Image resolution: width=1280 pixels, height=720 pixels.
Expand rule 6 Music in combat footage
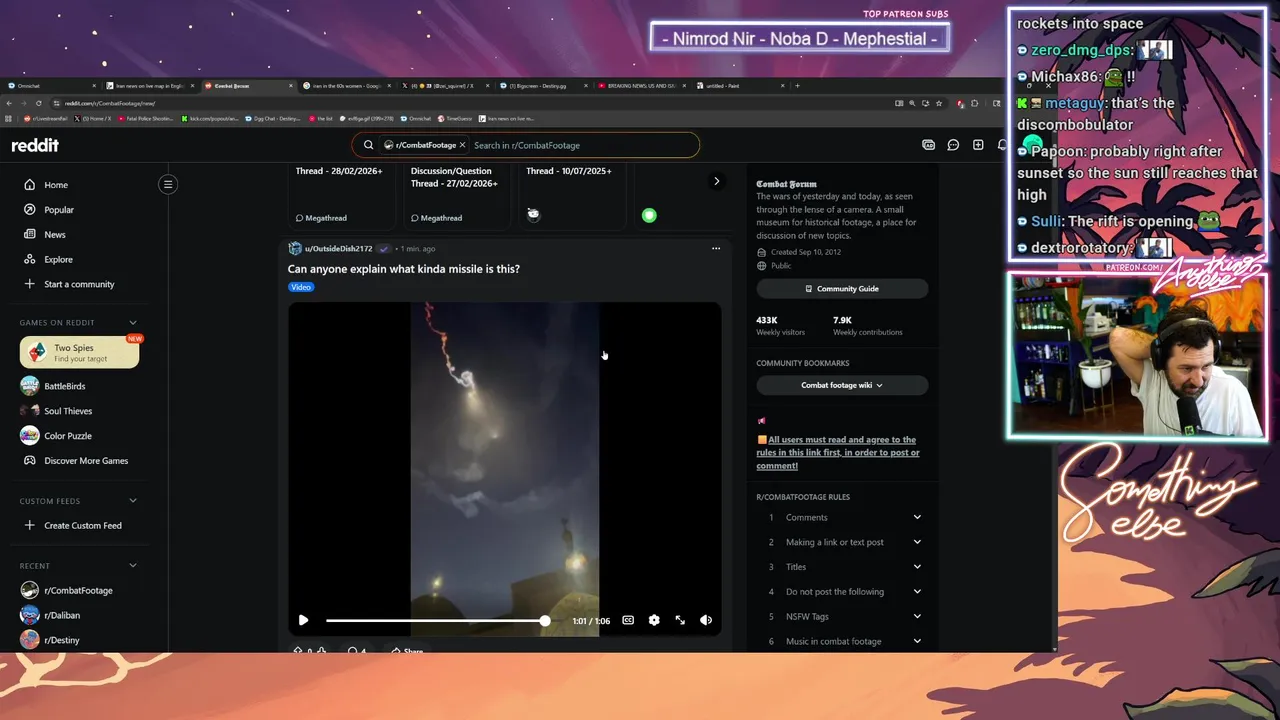point(842,641)
